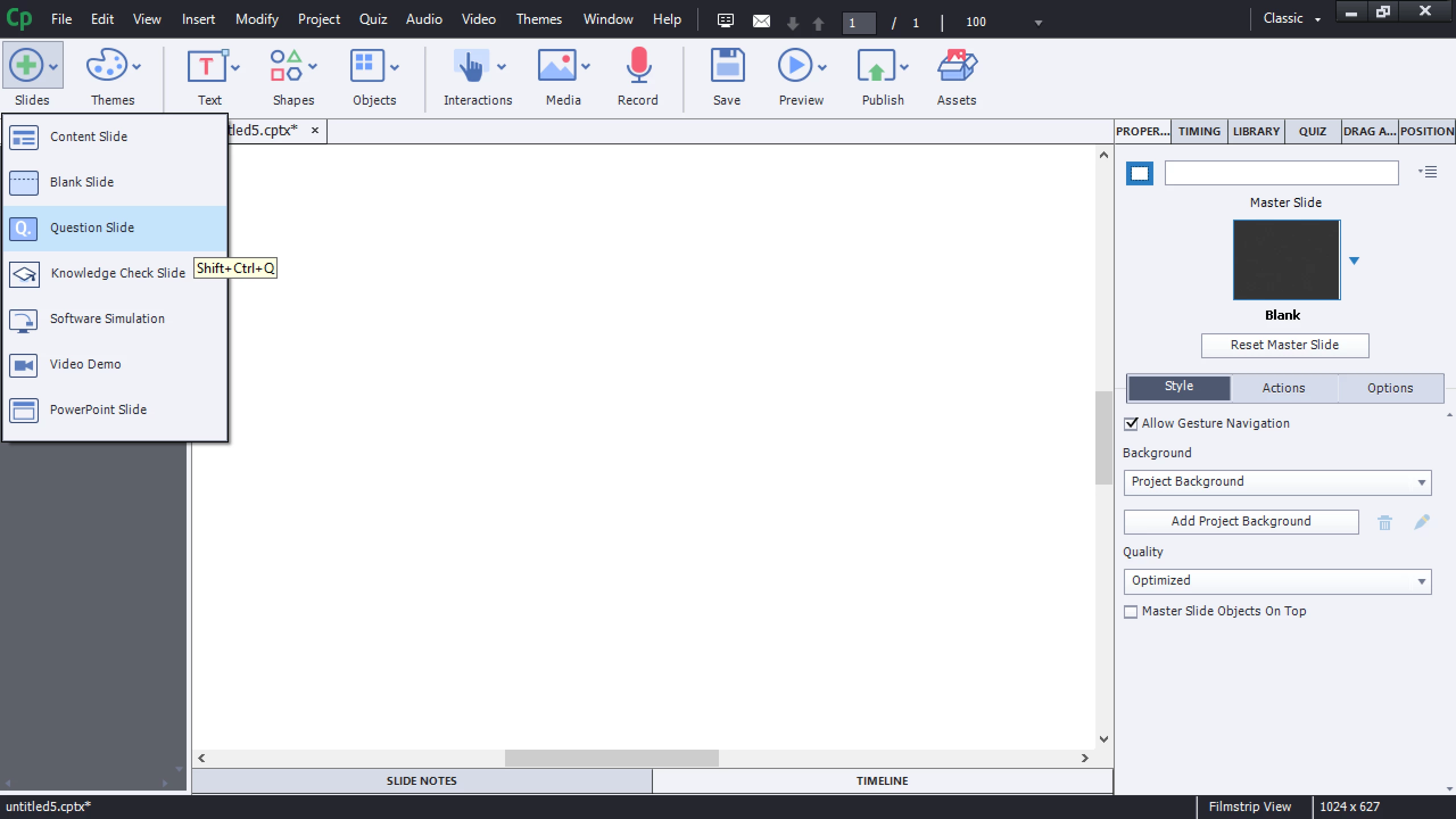Select the Blank master slide thumbnail
This screenshot has height=819, width=1456.
click(1287, 260)
